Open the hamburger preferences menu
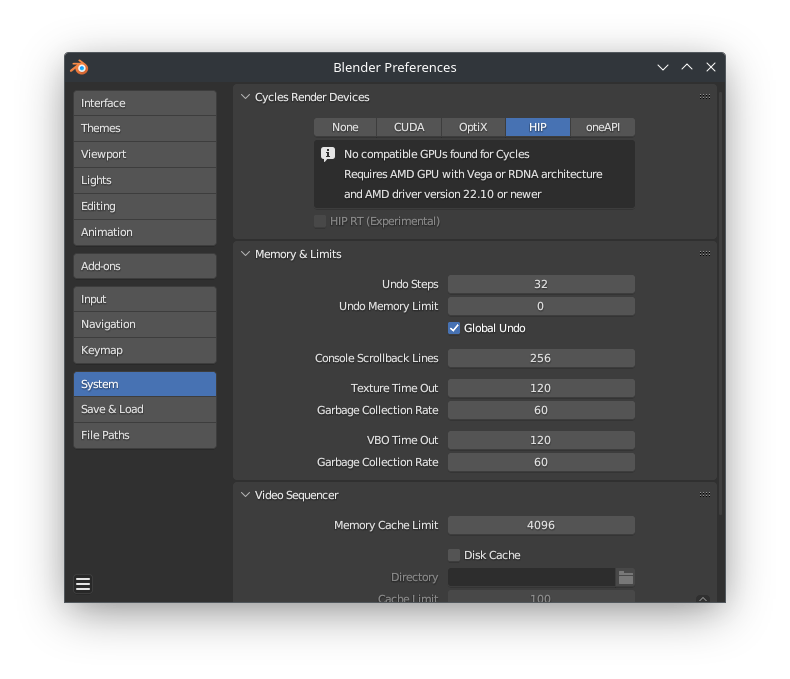Viewport: 790px width, 679px height. 83,584
